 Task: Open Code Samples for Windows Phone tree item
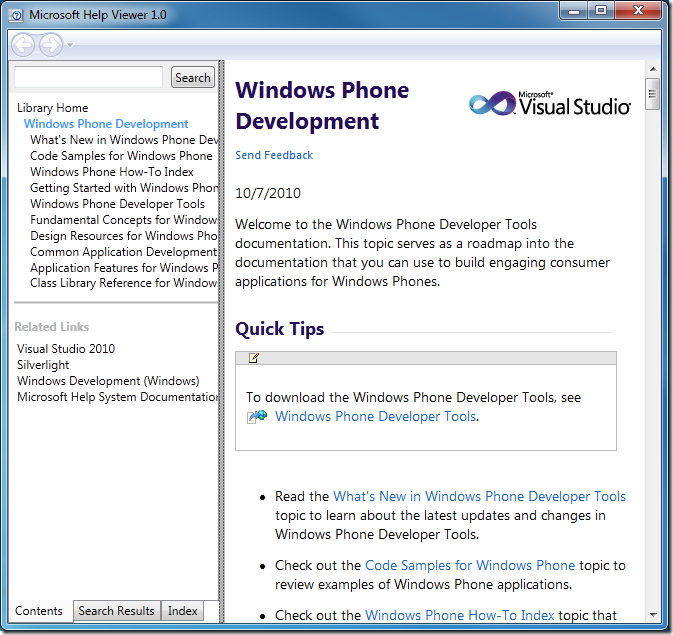coord(121,156)
